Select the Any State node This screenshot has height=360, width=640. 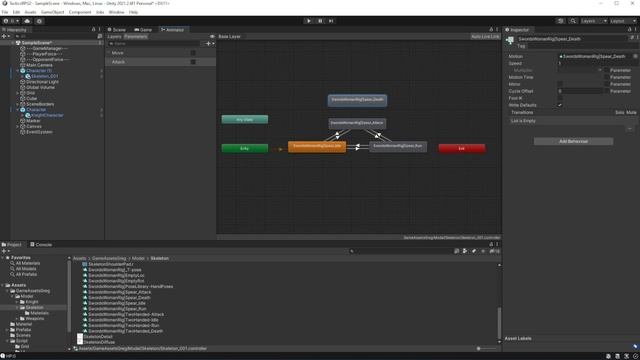[x=245, y=120]
